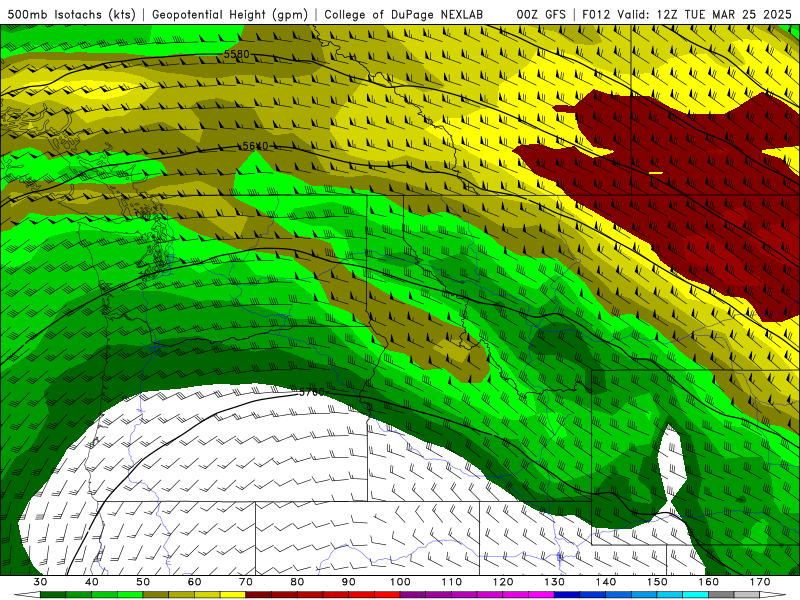Click the 30 value on the color scale
Screen dimensions: 800x600
point(40,582)
